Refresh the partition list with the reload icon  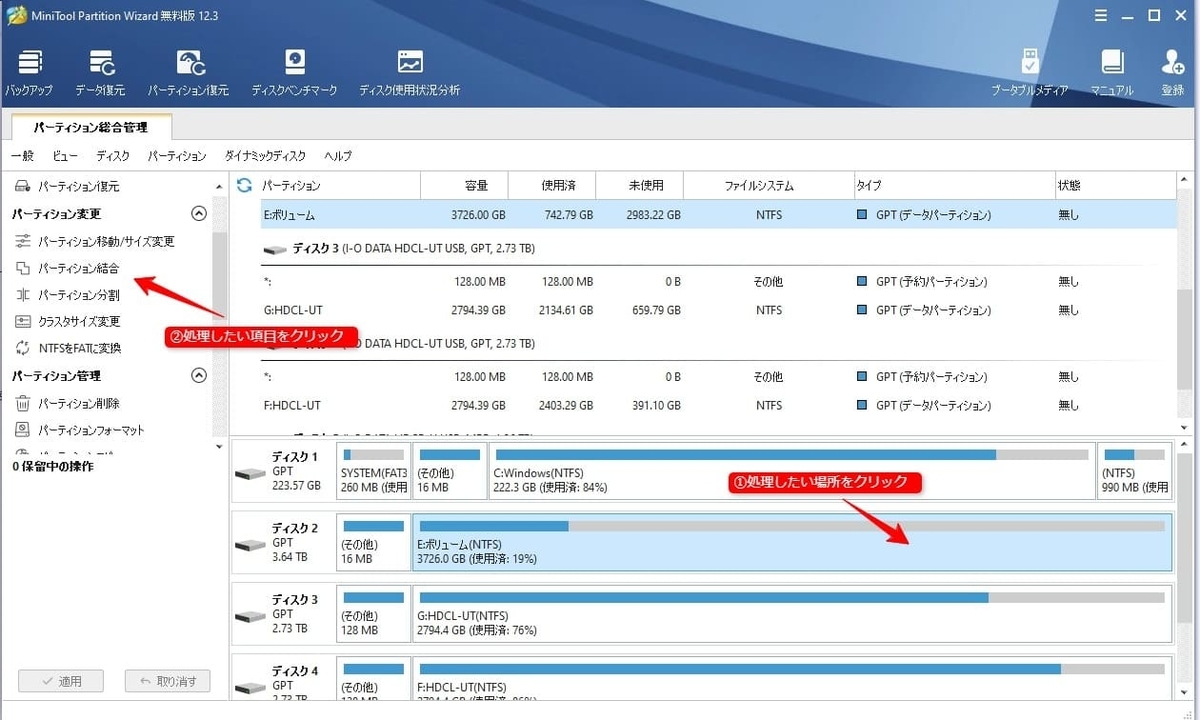click(x=243, y=185)
